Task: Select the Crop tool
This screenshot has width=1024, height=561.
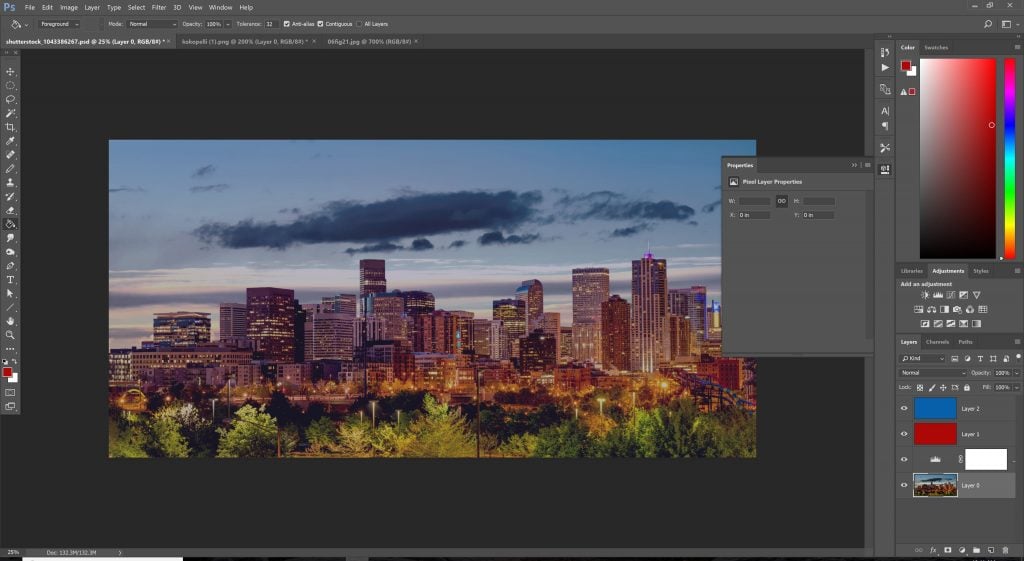Action: [x=10, y=128]
